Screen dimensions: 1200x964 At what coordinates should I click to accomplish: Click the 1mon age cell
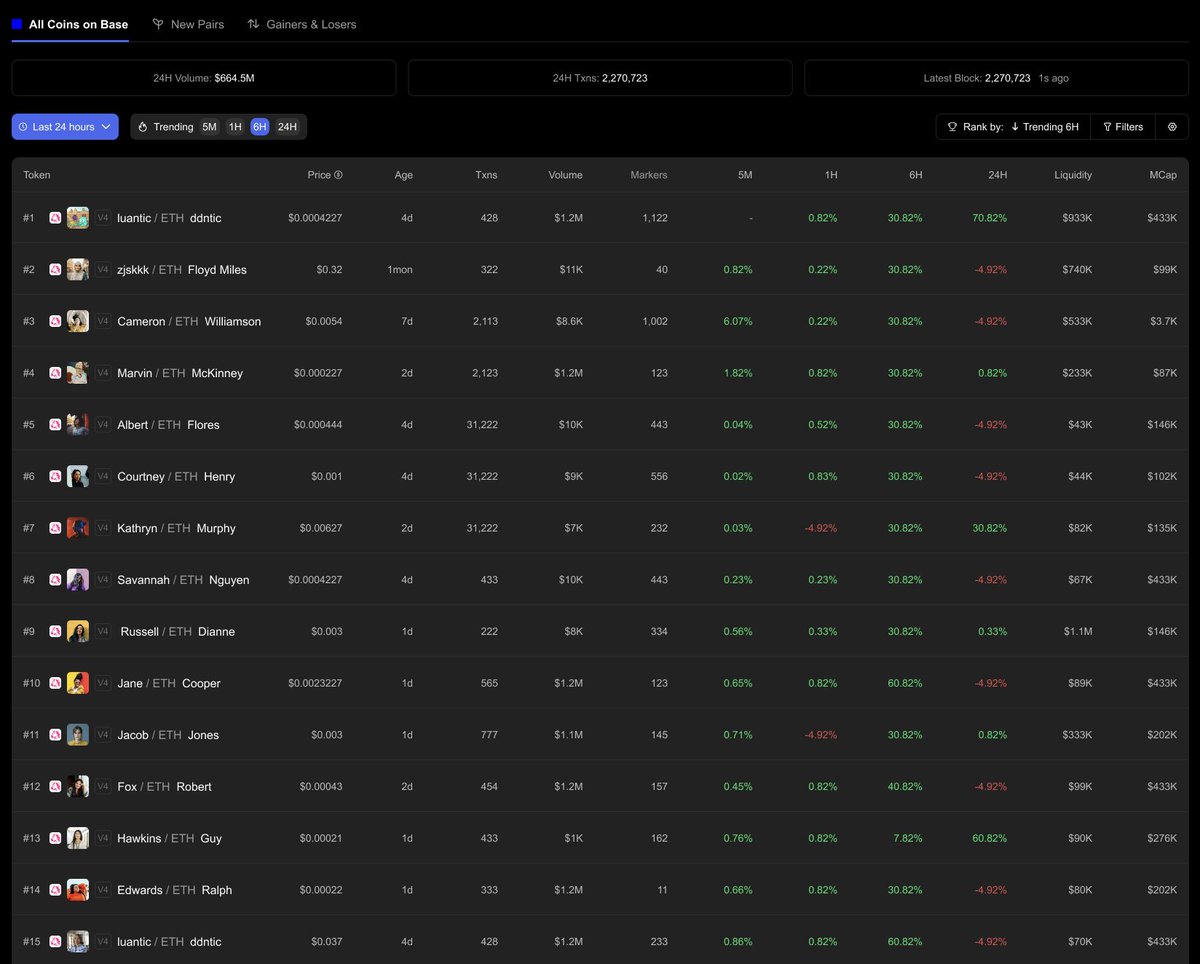tap(400, 270)
